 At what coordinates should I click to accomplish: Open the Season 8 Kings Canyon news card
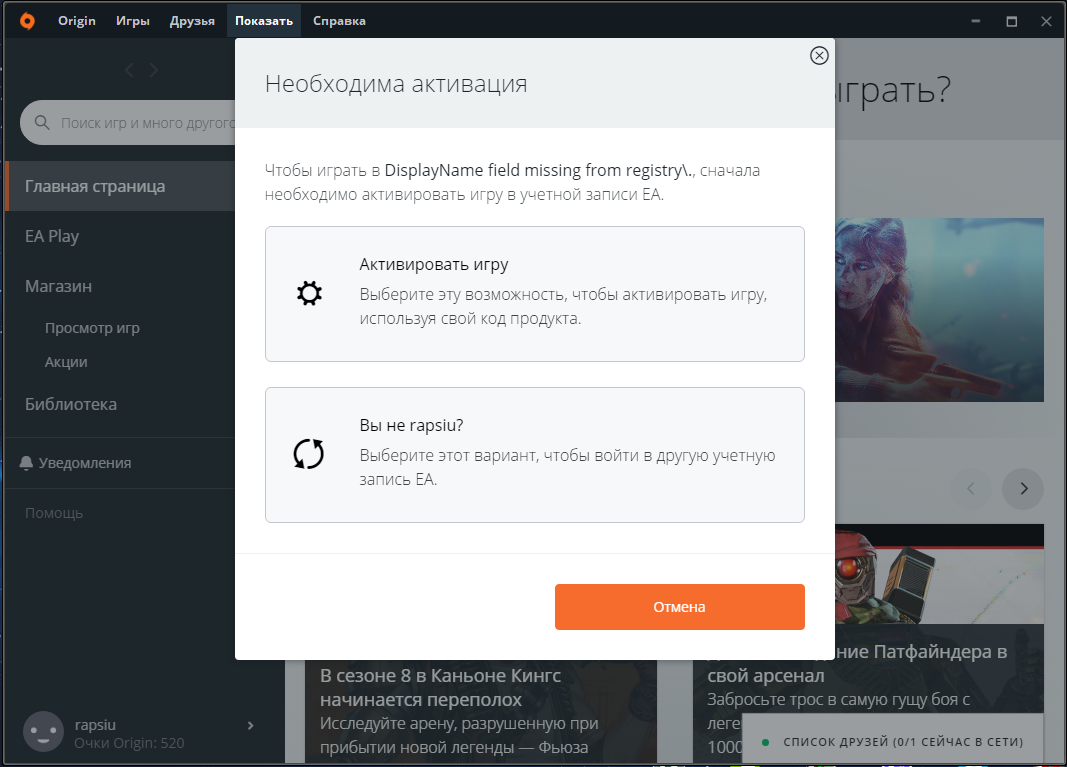pos(480,711)
